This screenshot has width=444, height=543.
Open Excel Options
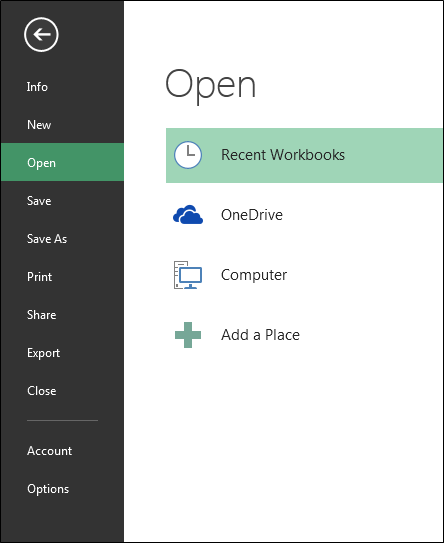click(x=48, y=489)
